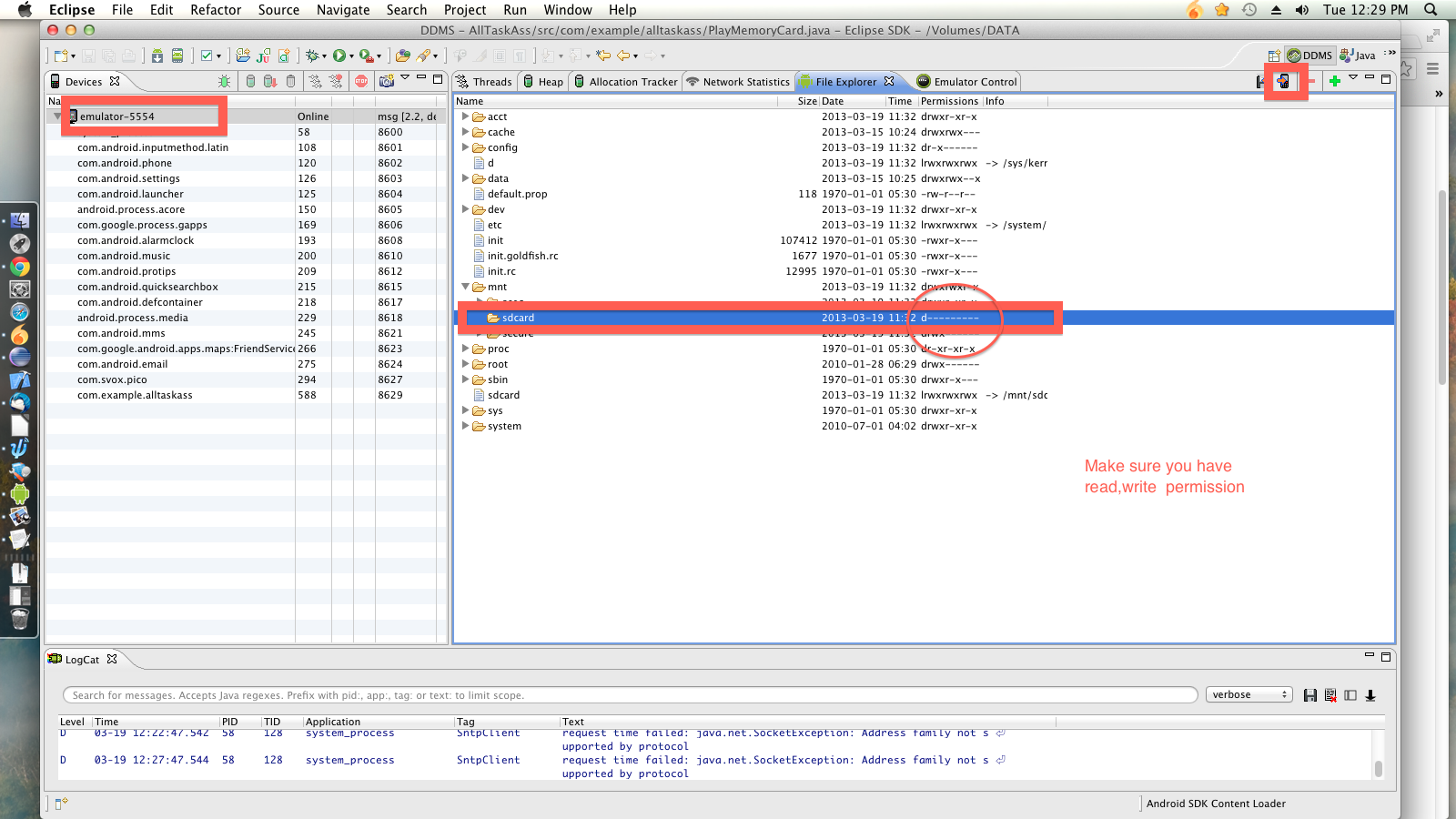
Task: Click the Run green play toolbar icon
Action: [339, 56]
